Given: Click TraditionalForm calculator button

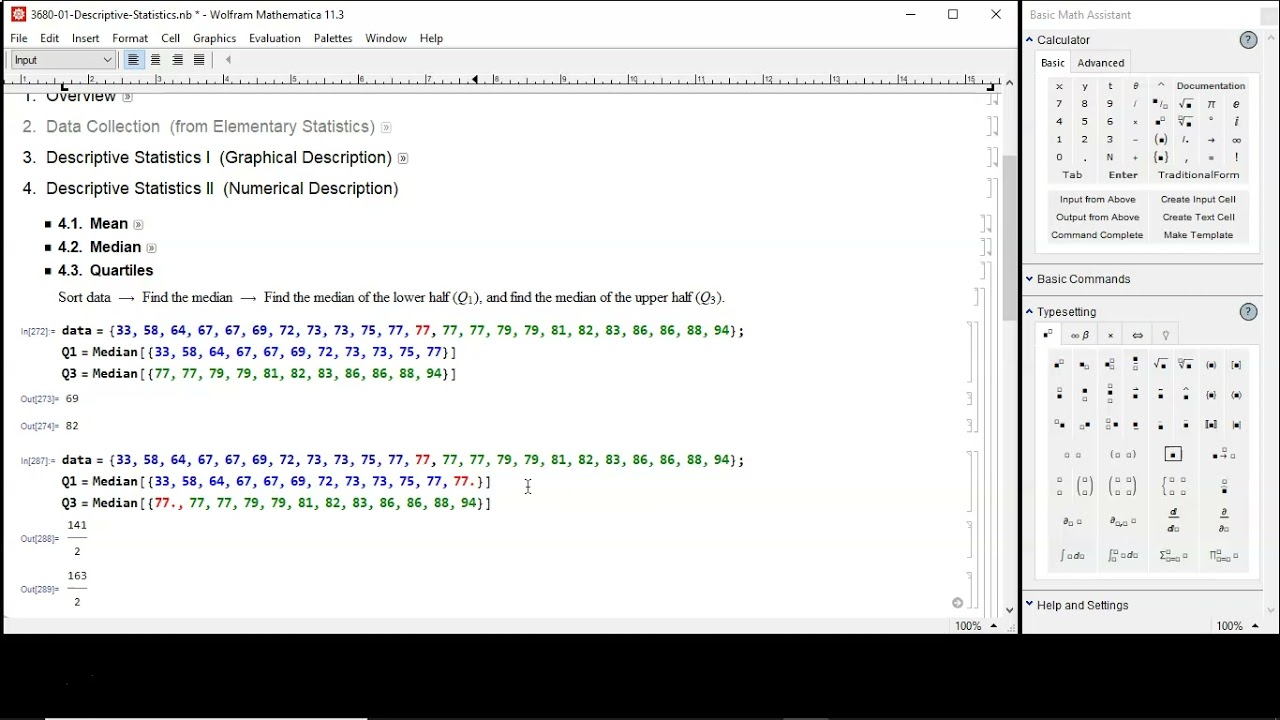Looking at the screenshot, I should click(x=1198, y=175).
